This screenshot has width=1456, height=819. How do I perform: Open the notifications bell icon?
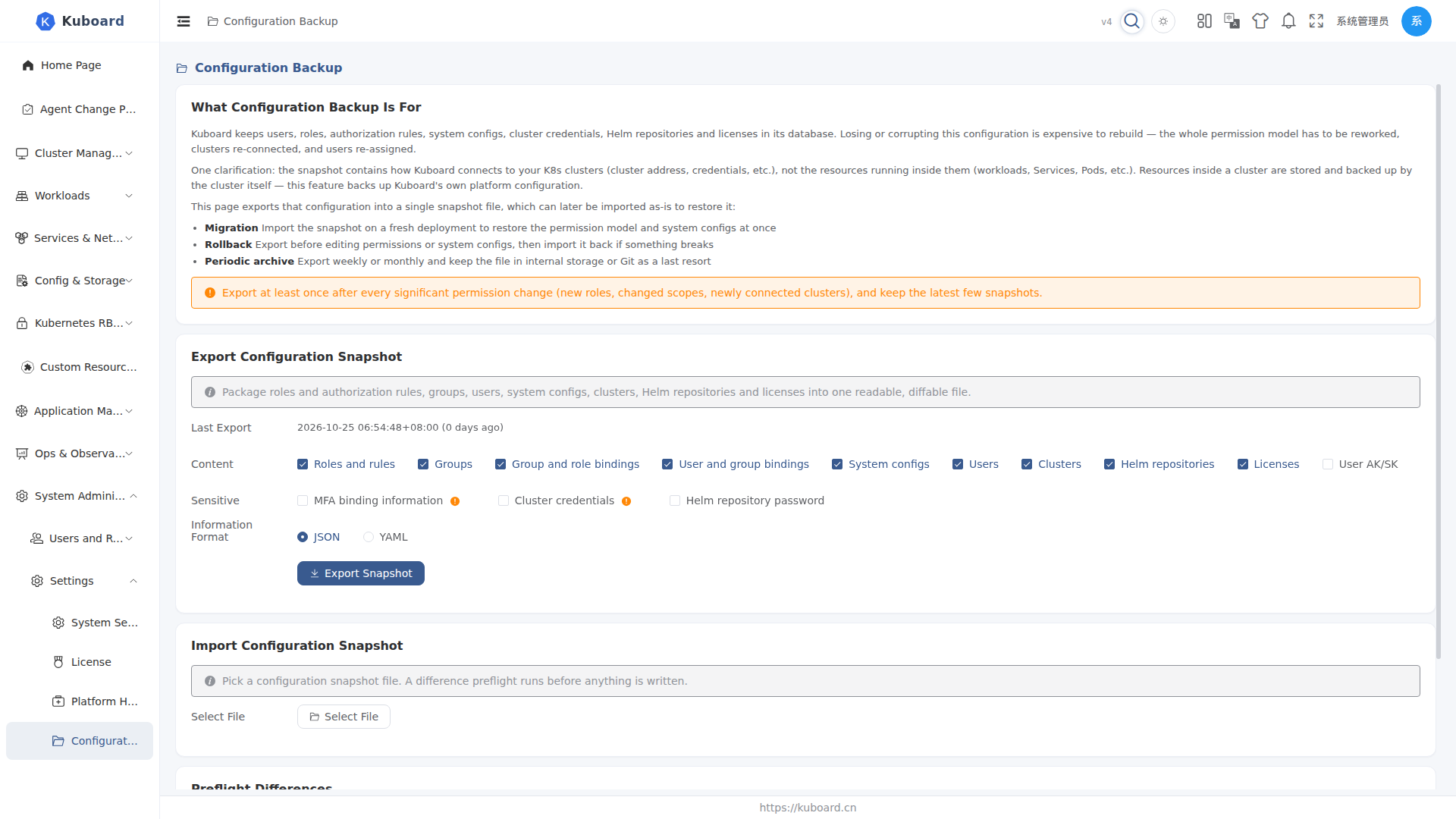(1288, 21)
